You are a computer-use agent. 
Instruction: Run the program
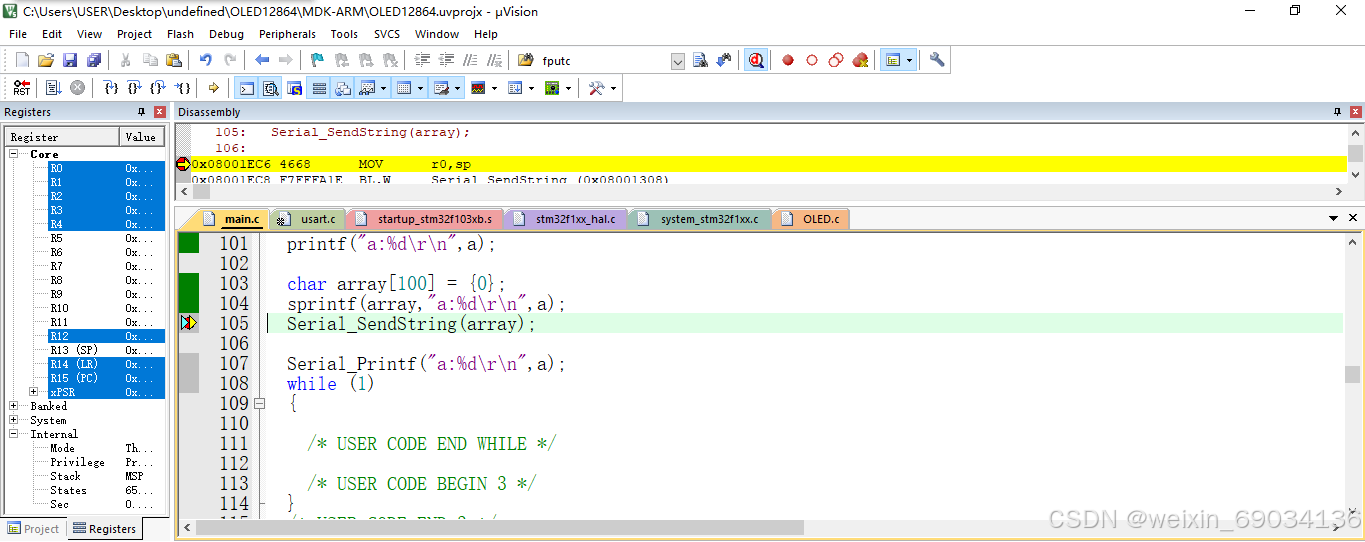click(x=53, y=88)
